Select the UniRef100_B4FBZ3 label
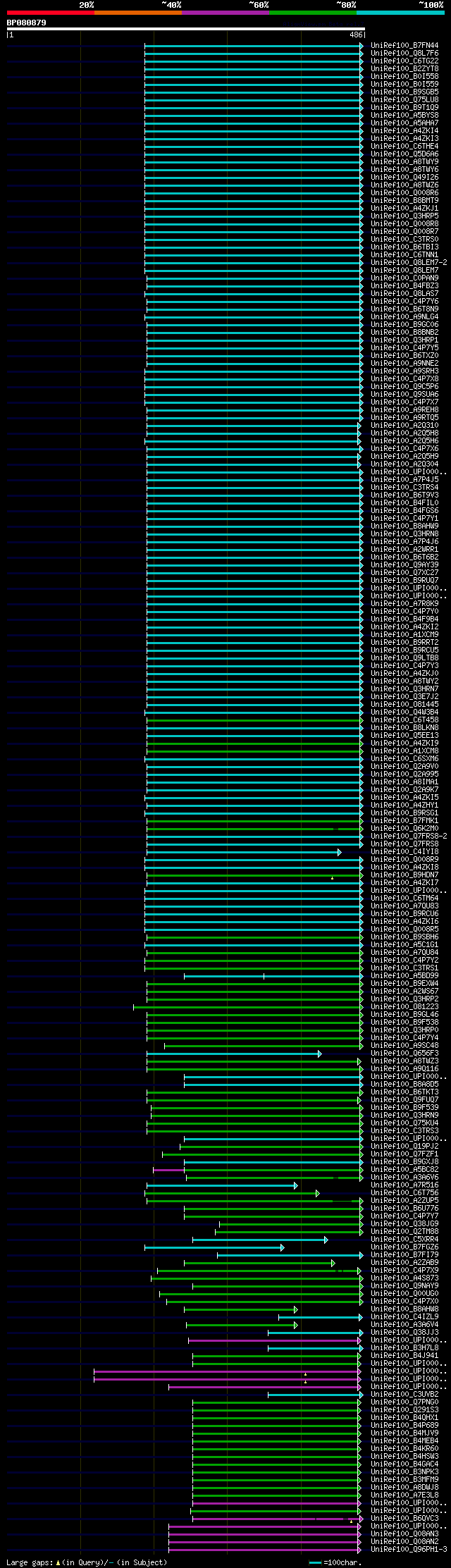Viewport: 451px width, 1568px height. [404, 285]
